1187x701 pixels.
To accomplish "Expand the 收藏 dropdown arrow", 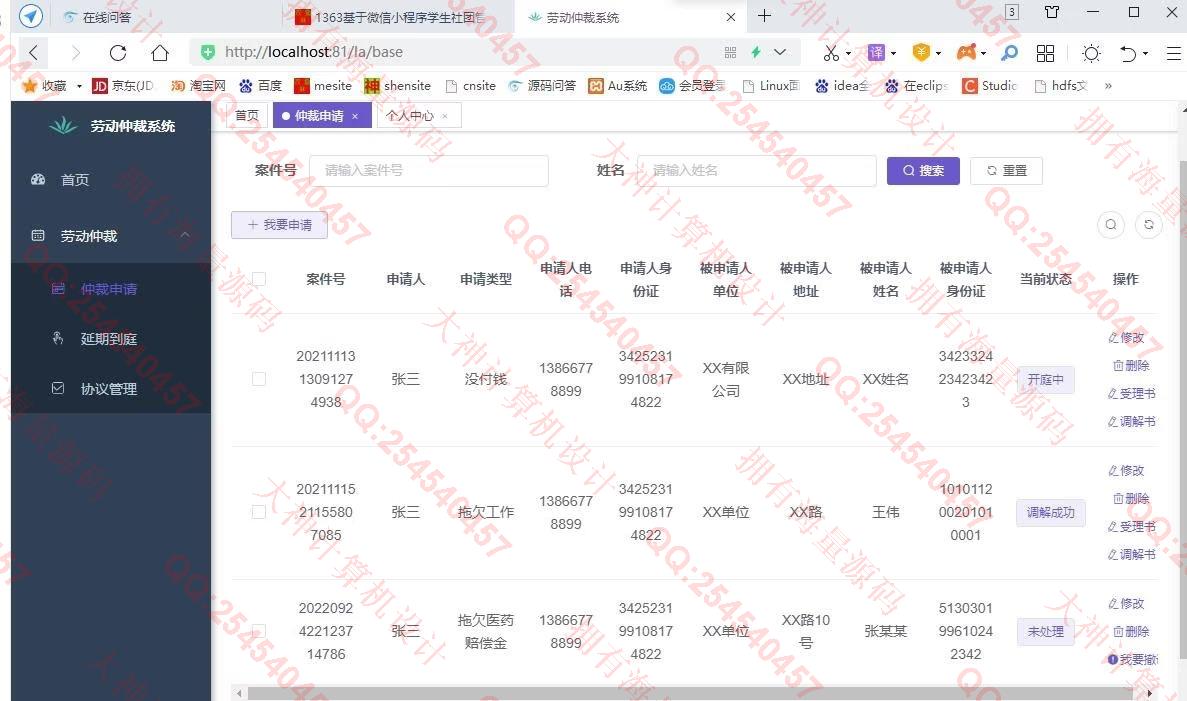I will (79, 86).
